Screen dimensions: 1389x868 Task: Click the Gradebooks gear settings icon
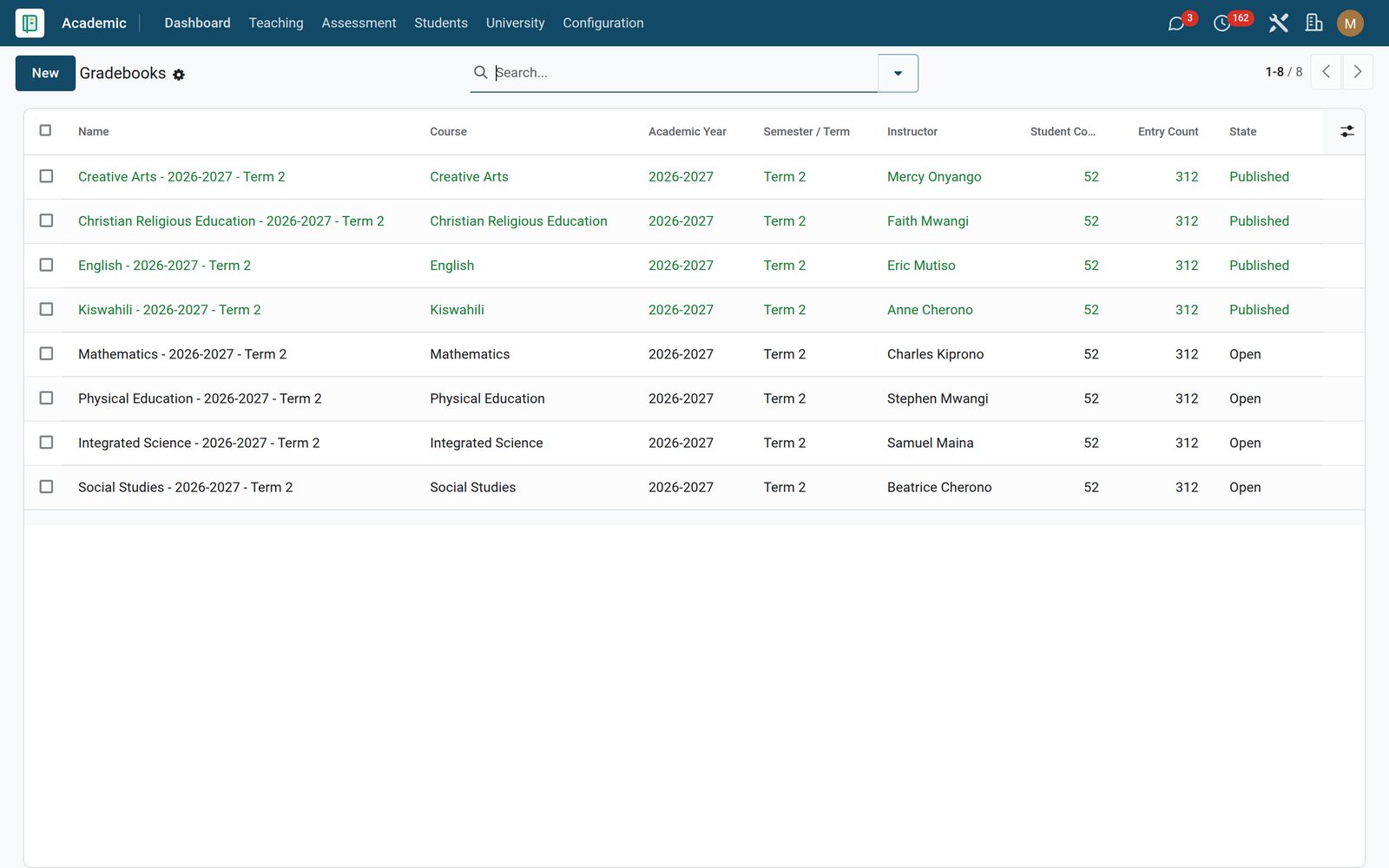179,75
